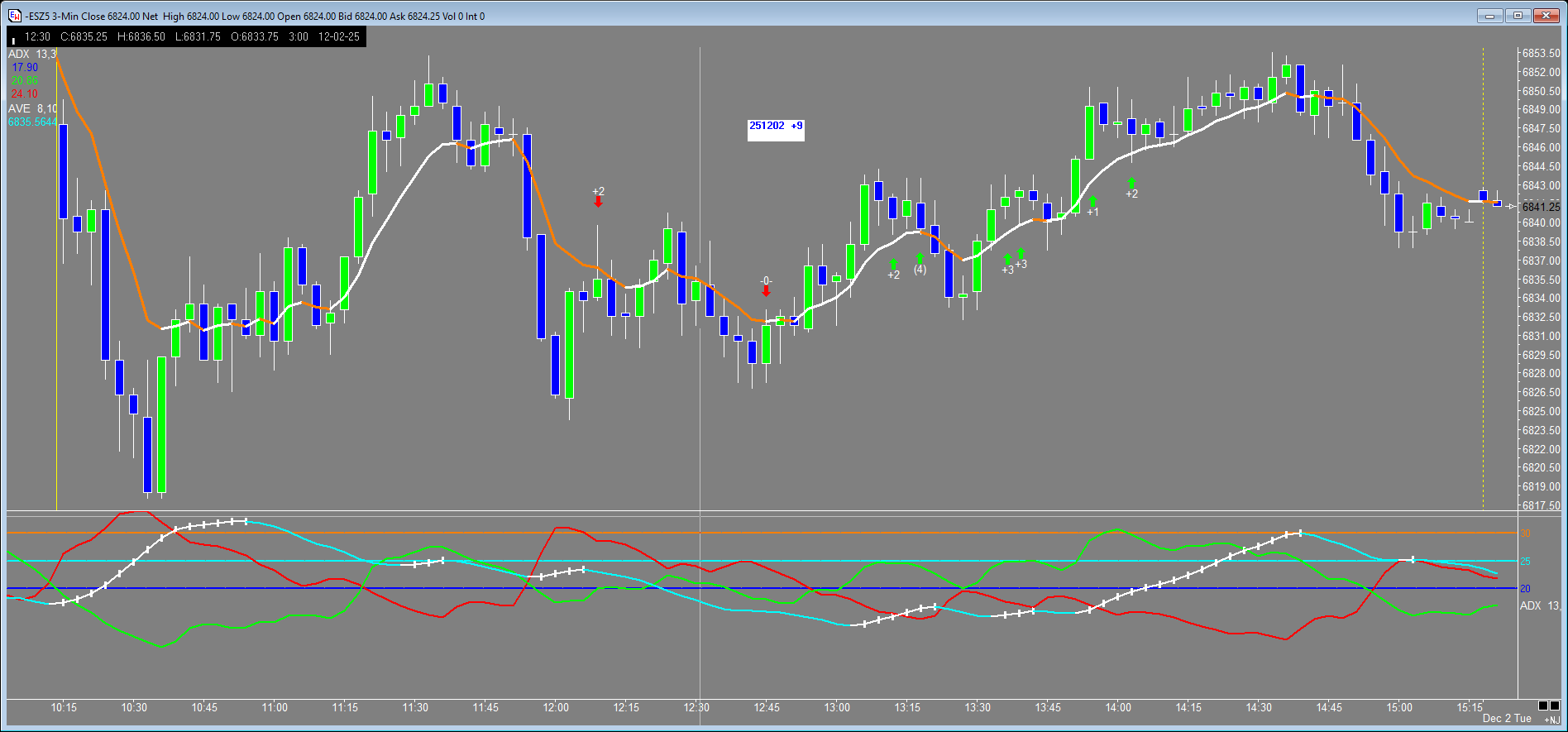Click the yellow vertical session line at left

click(x=56, y=331)
